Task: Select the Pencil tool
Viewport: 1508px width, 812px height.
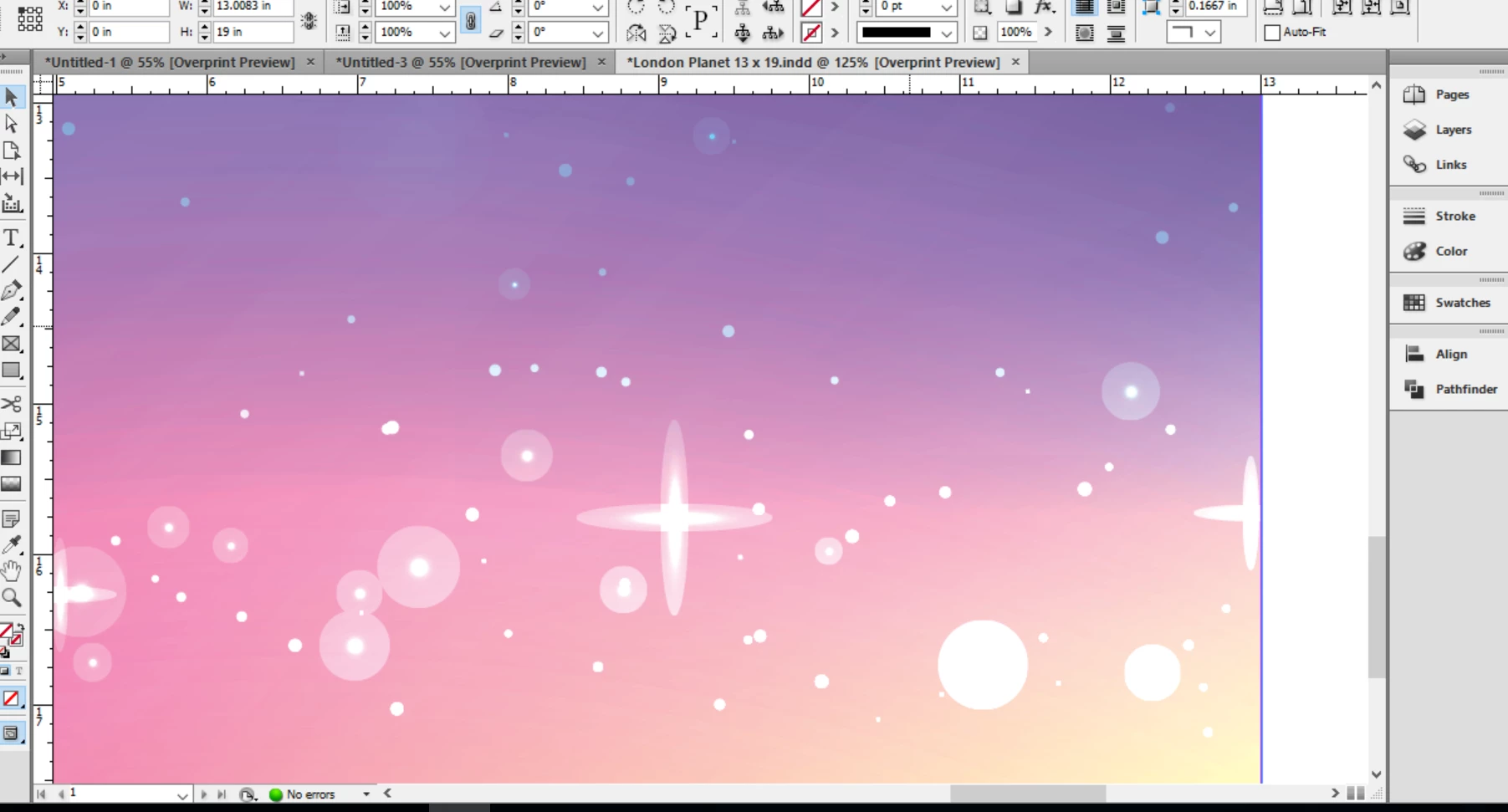Action: click(12, 317)
